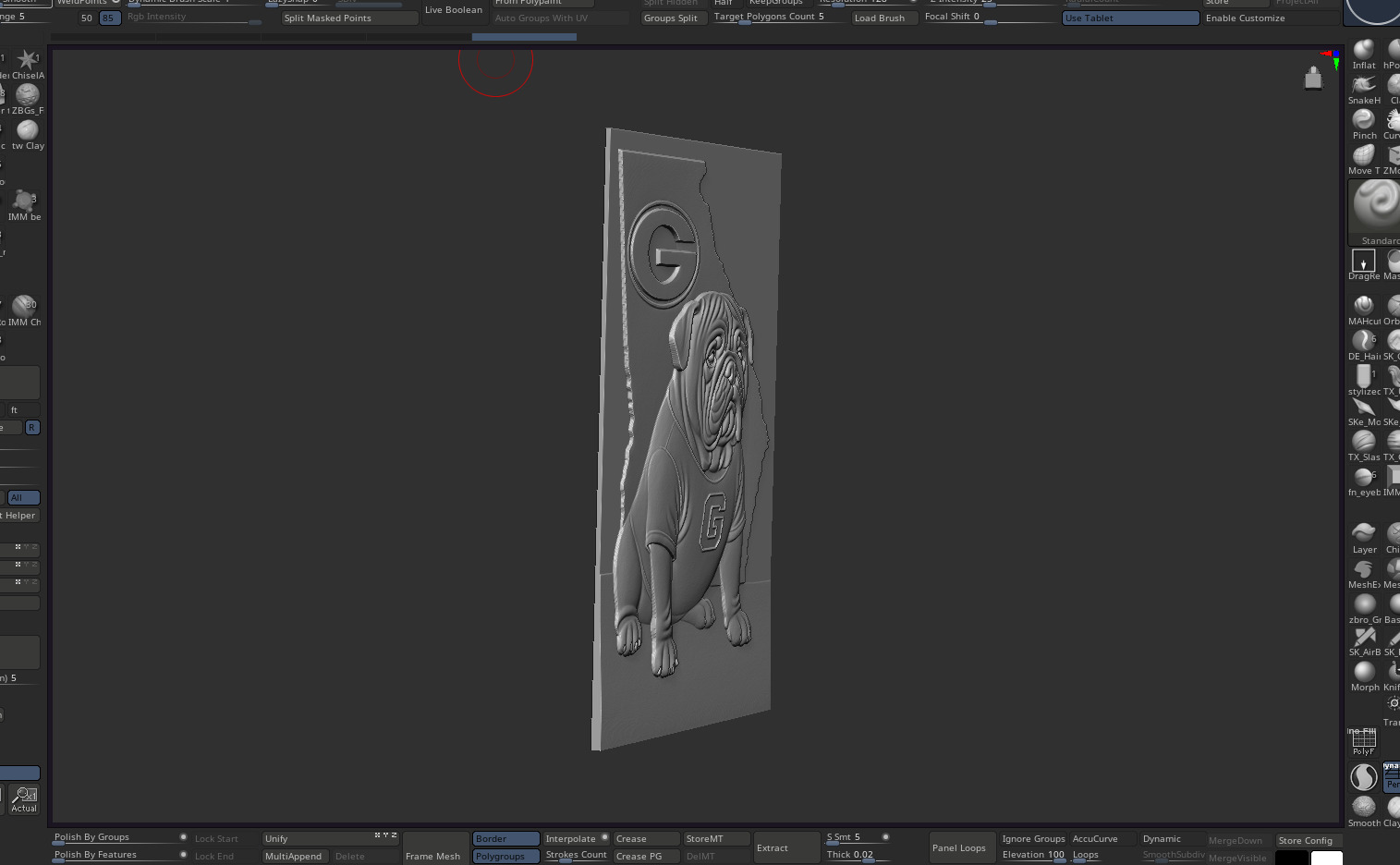Select the SK_AirB brush
This screenshot has width=1400, height=865.
[1364, 641]
